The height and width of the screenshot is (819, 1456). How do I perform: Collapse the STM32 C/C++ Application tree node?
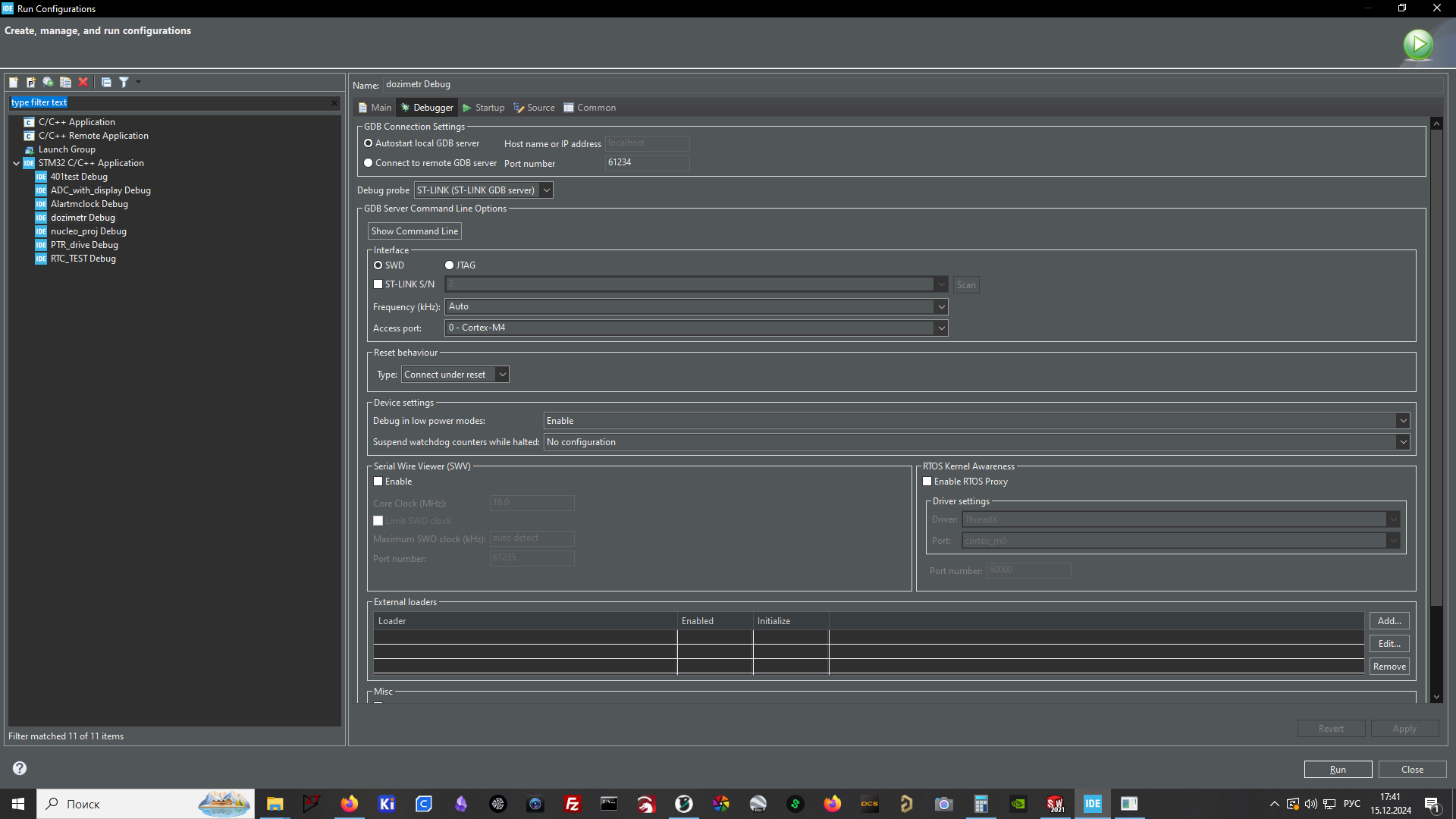[x=17, y=163]
